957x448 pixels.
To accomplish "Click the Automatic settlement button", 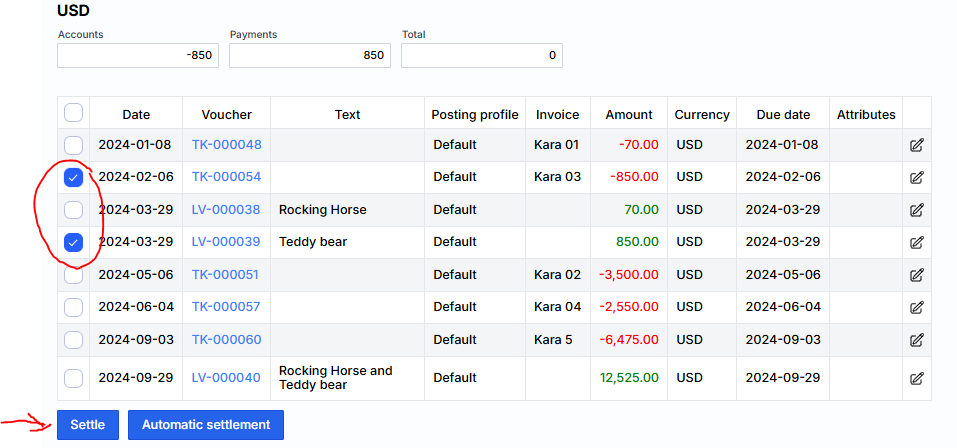I will pyautogui.click(x=205, y=425).
